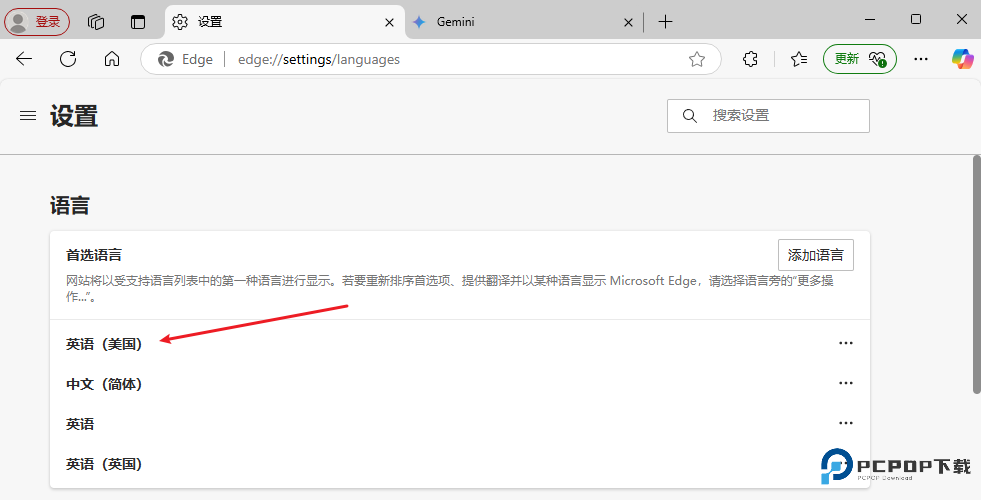Open more actions for 英语（美国）

[846, 343]
